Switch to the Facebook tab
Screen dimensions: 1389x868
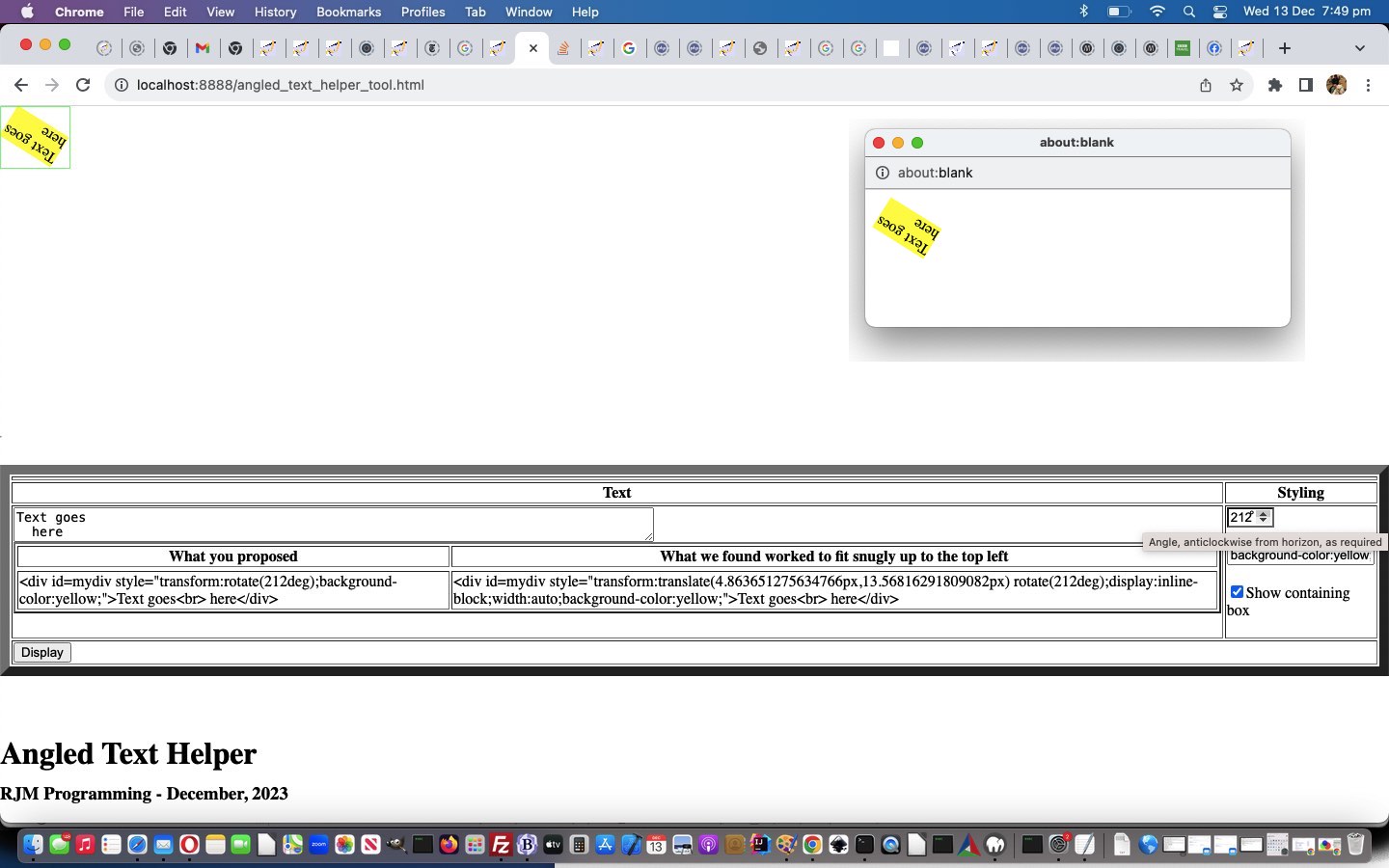(1215, 48)
